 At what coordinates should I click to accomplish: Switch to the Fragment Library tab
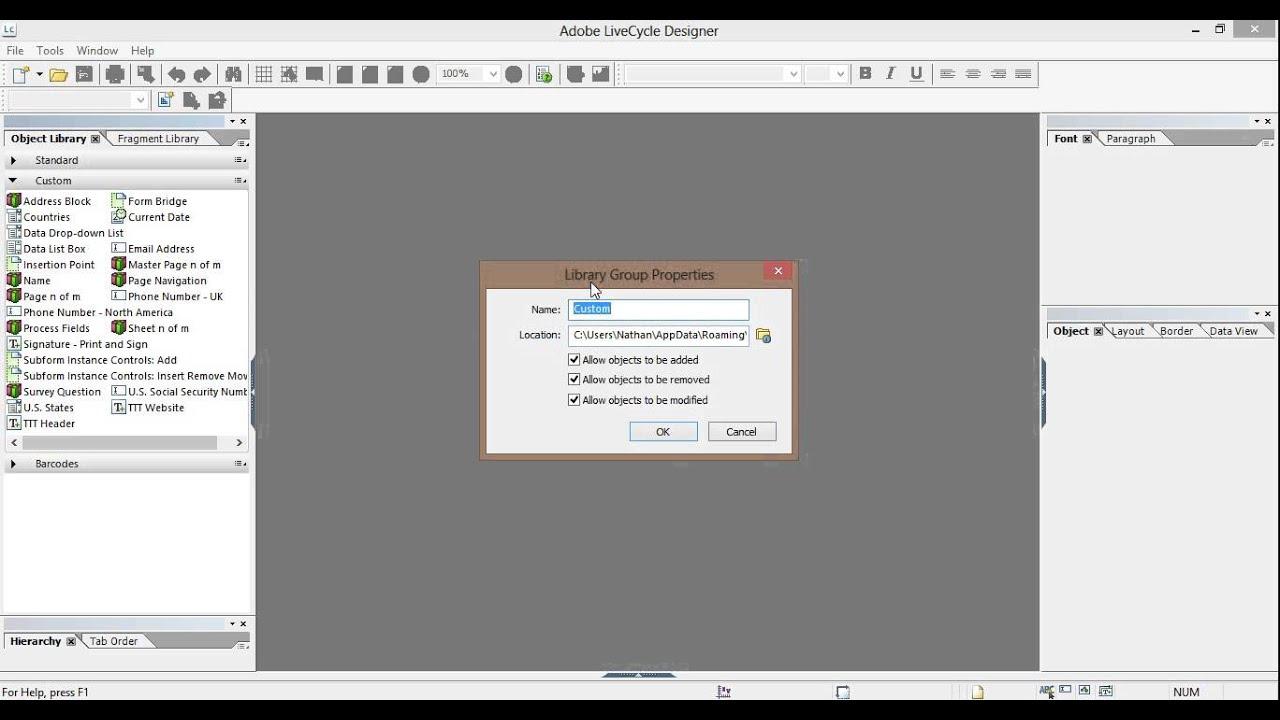tap(158, 139)
